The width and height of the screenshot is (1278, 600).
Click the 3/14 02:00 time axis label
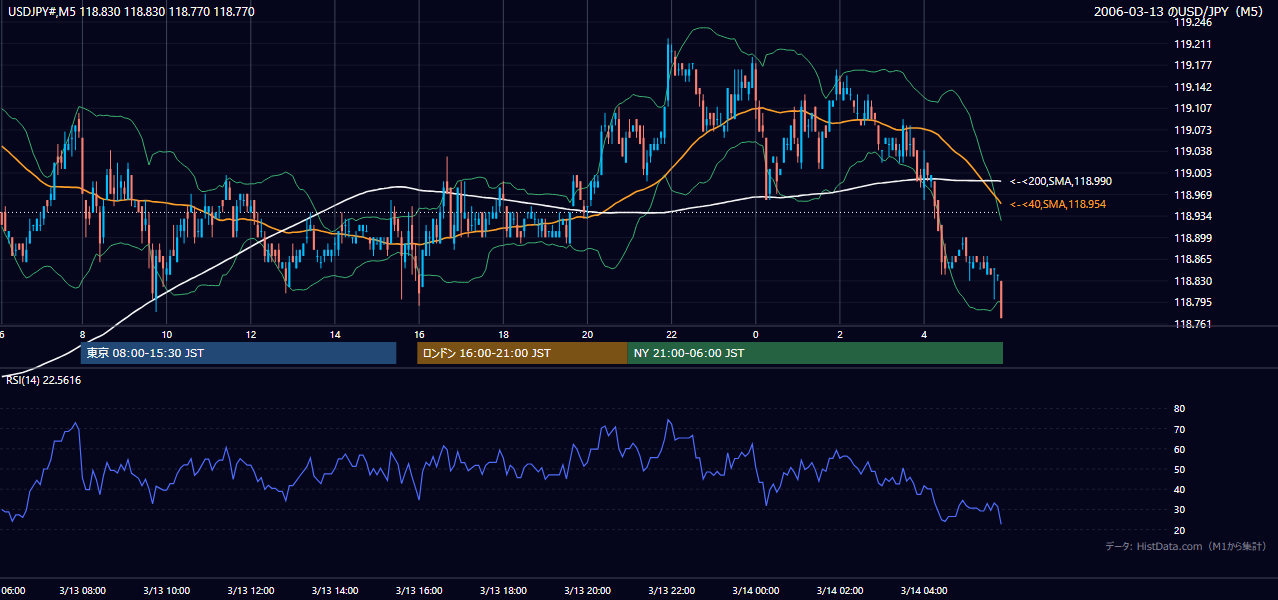click(x=840, y=590)
